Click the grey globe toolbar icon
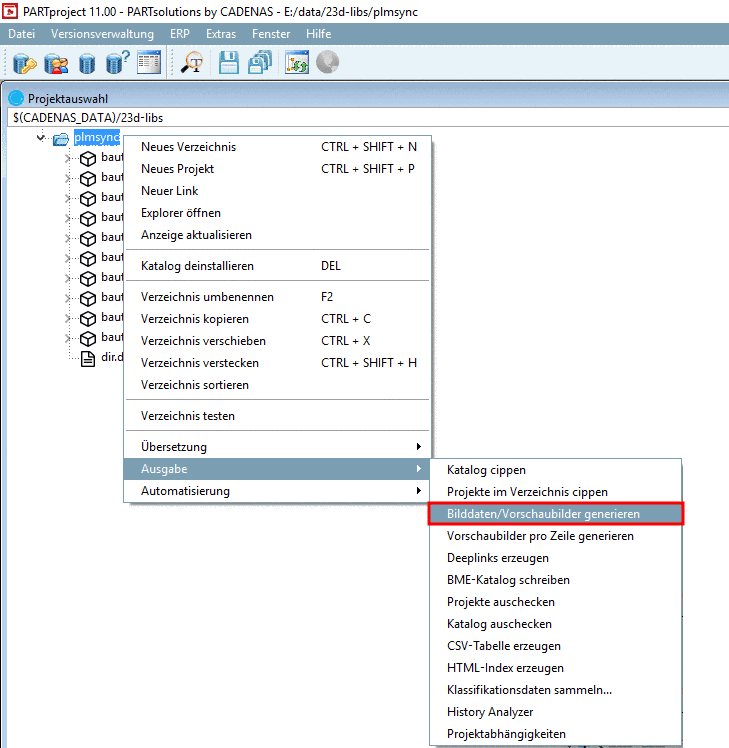 point(327,62)
